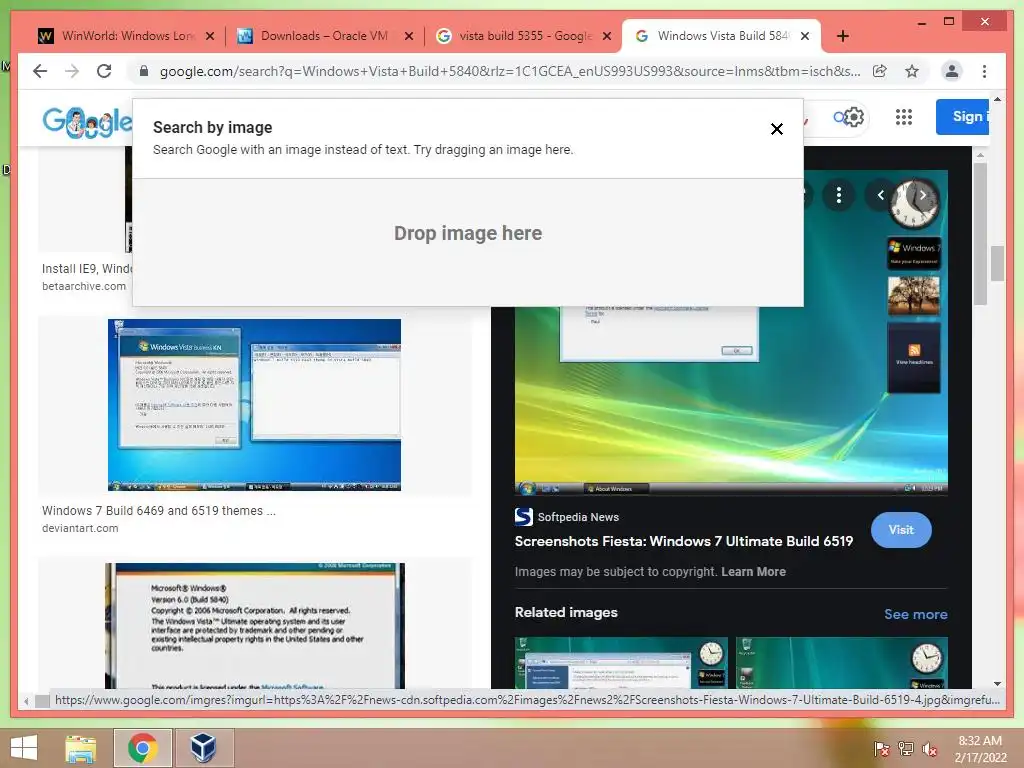Screen dimensions: 1024x768
Task: Open Windows 7 Build 6469 themes result
Action: (x=159, y=511)
